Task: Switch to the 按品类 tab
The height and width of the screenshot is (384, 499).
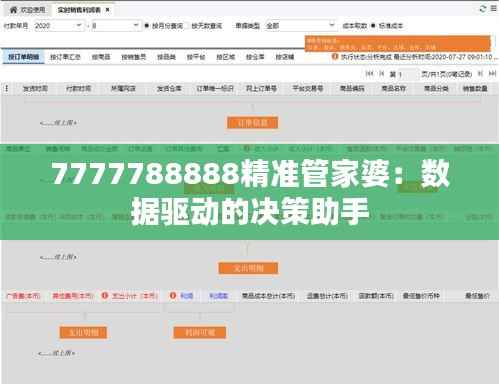Action: click(166, 57)
